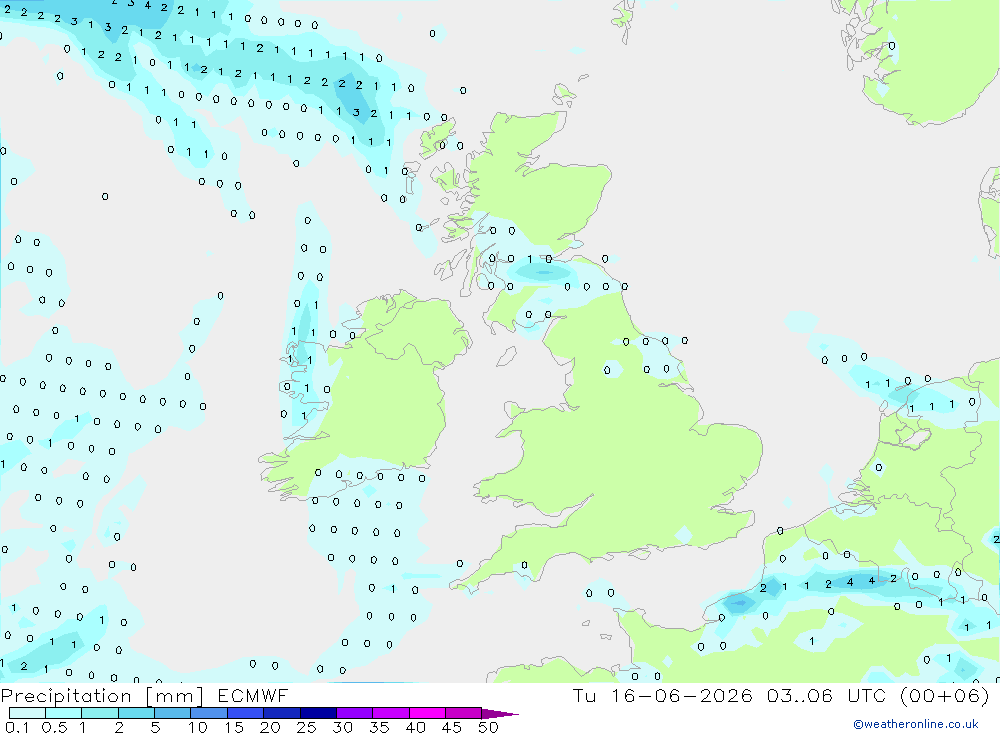
Task: Click the '25' legend scale label
Action: click(307, 727)
